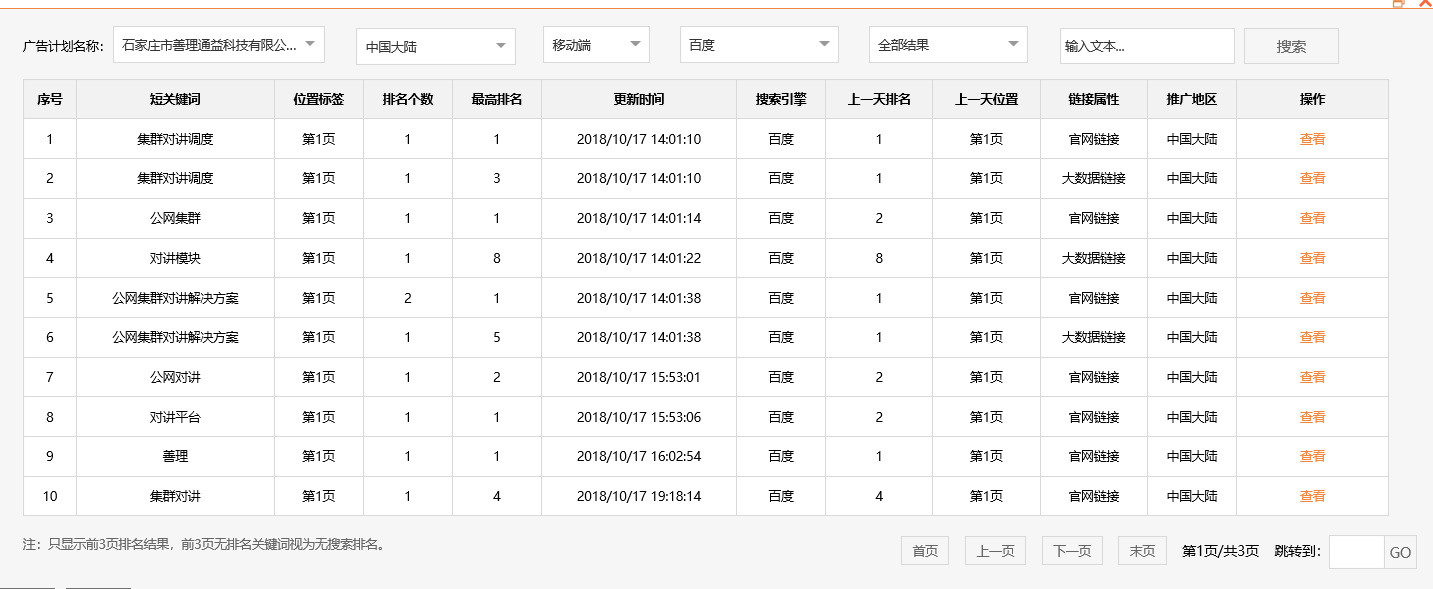1433x589 pixels.
Task: Click the 下一页 next page button
Action: click(1071, 550)
